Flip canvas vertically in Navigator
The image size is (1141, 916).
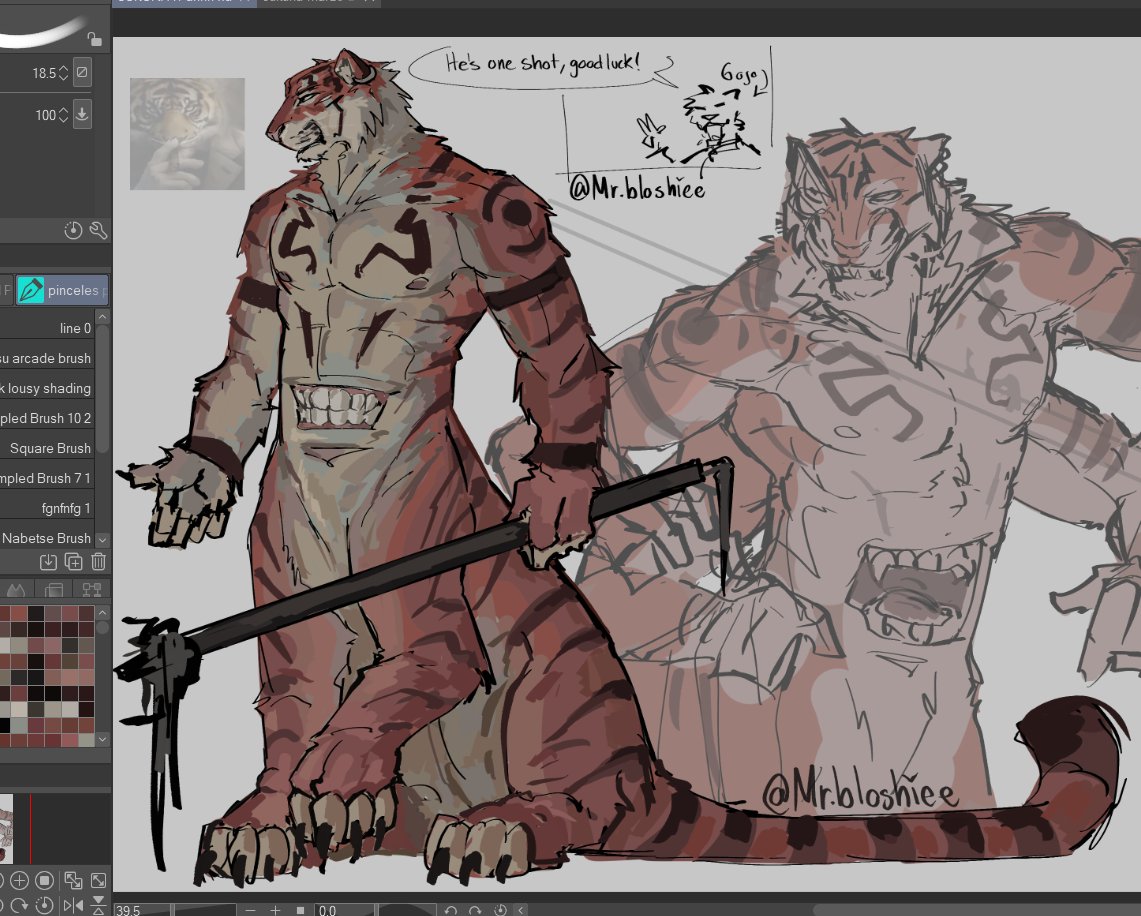[x=98, y=906]
